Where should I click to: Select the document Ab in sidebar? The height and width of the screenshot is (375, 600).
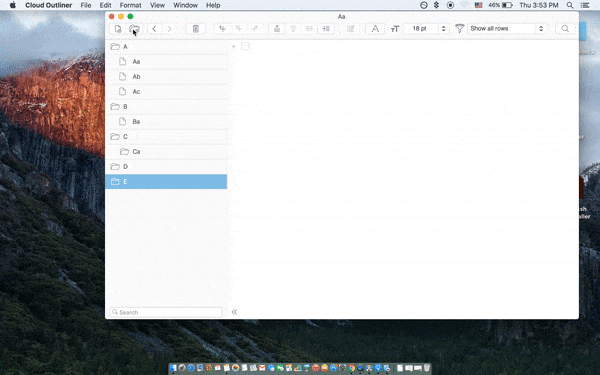(166, 77)
